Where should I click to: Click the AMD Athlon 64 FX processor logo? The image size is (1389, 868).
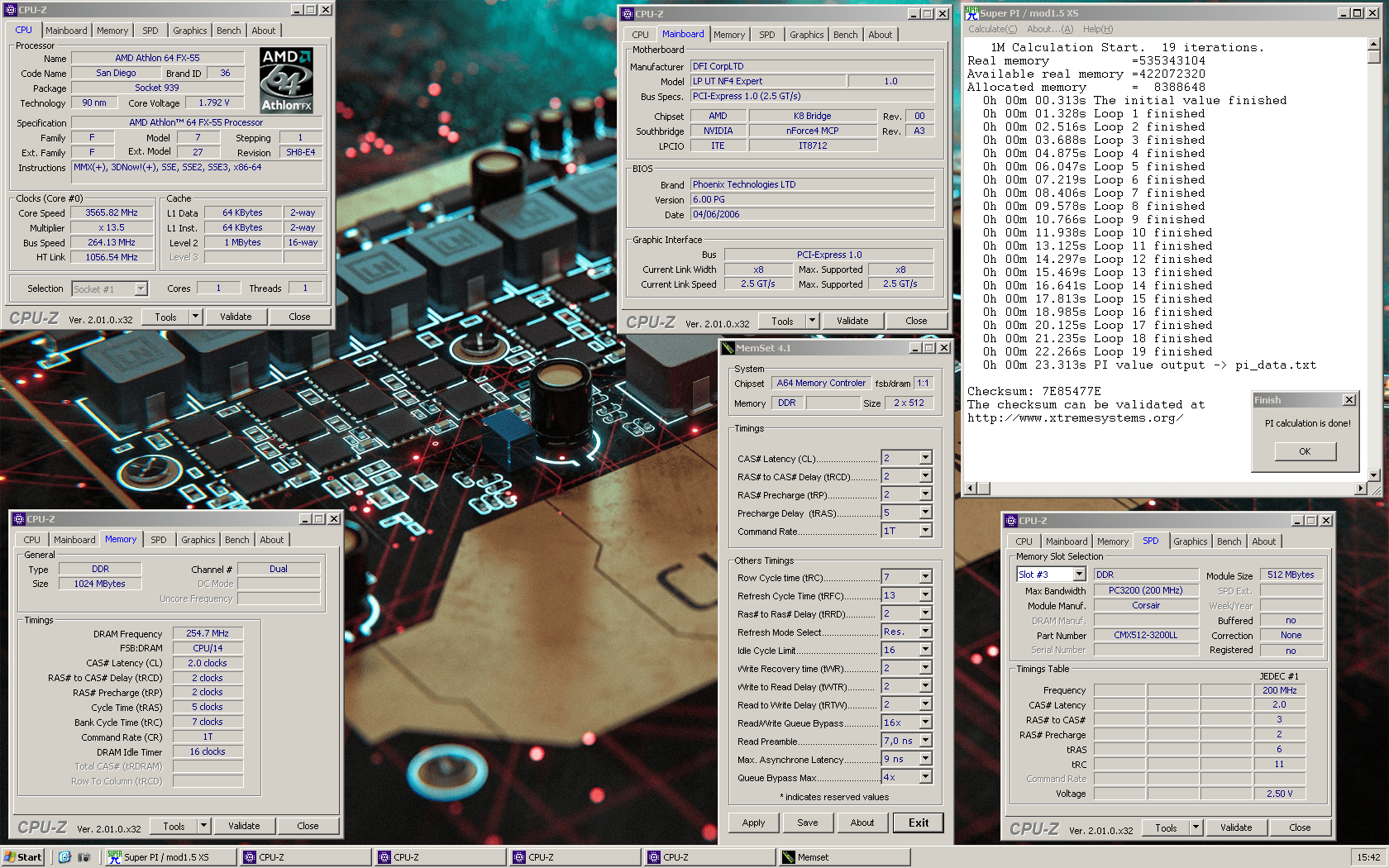click(286, 80)
